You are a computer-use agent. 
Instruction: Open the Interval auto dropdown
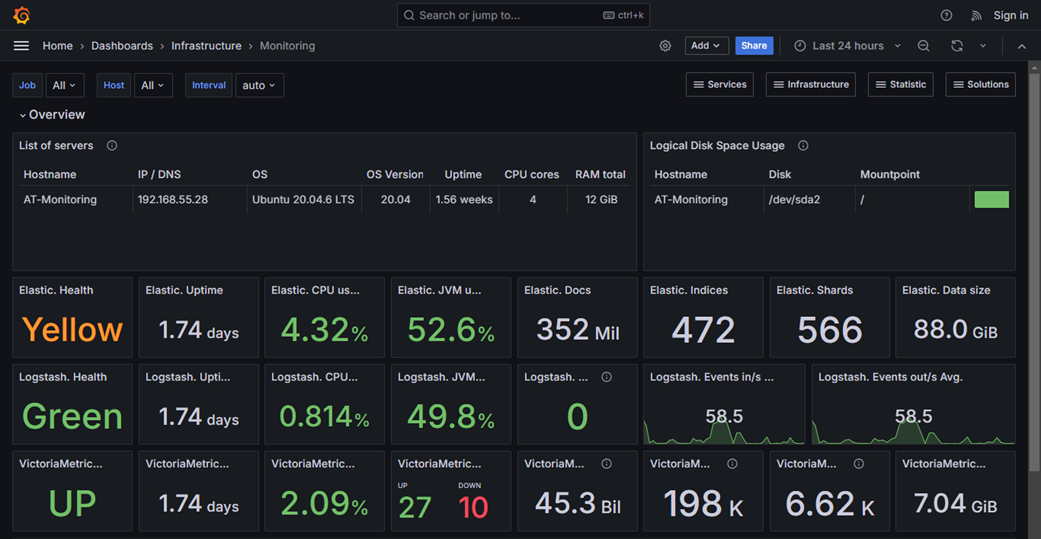click(x=260, y=85)
